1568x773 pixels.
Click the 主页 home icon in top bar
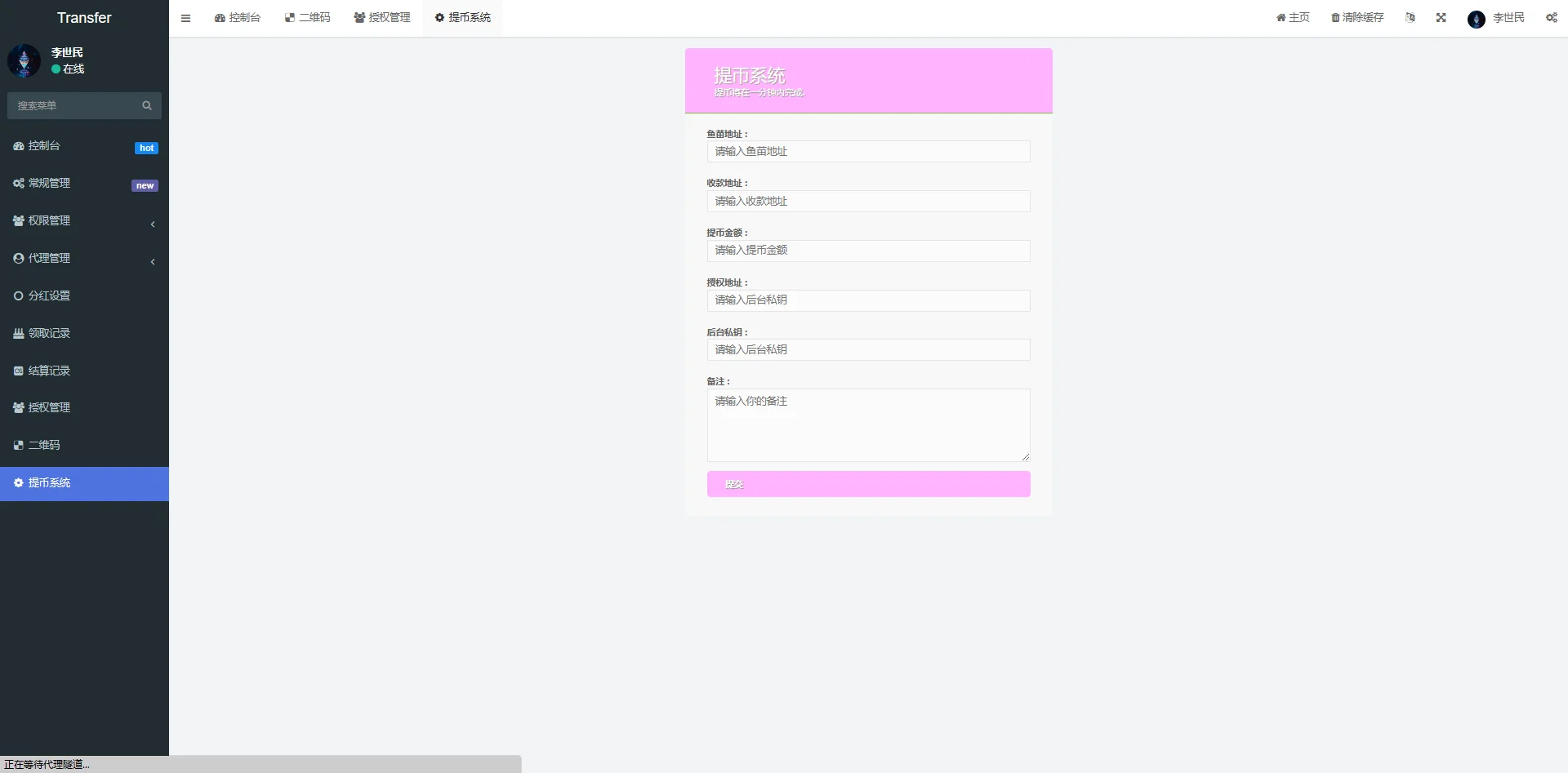pos(1281,18)
